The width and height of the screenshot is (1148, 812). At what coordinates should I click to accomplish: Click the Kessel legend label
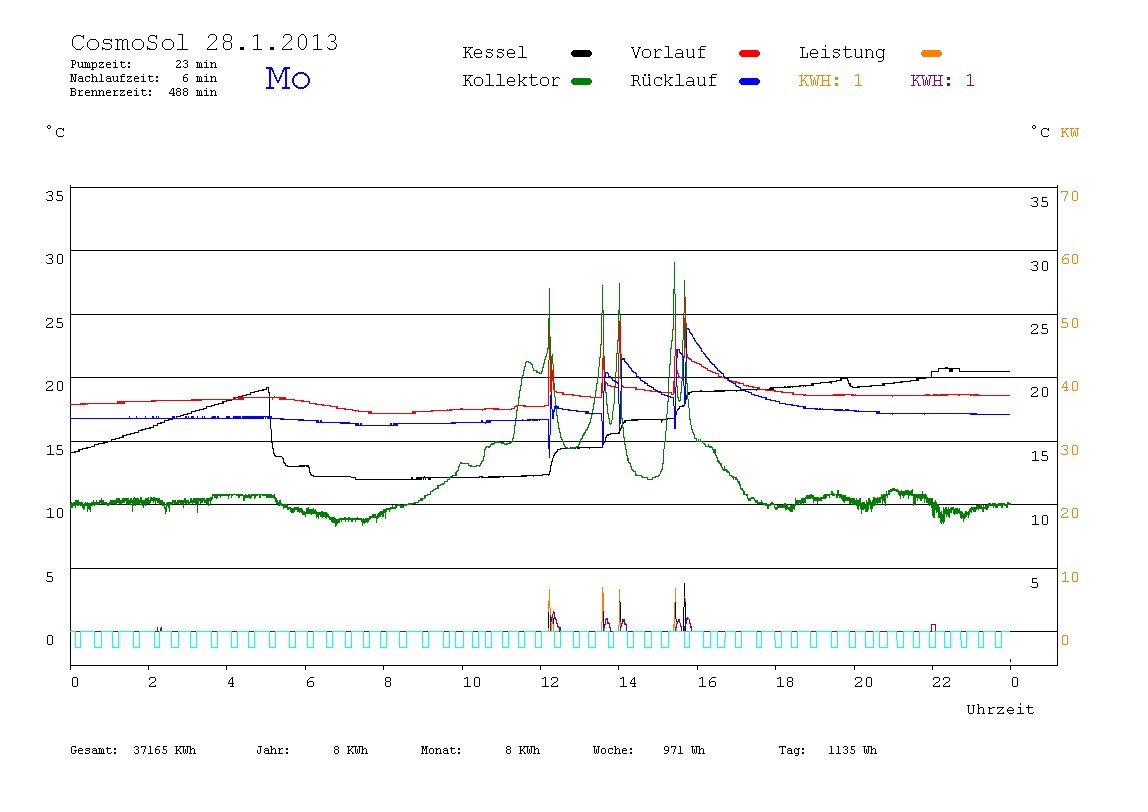494,53
